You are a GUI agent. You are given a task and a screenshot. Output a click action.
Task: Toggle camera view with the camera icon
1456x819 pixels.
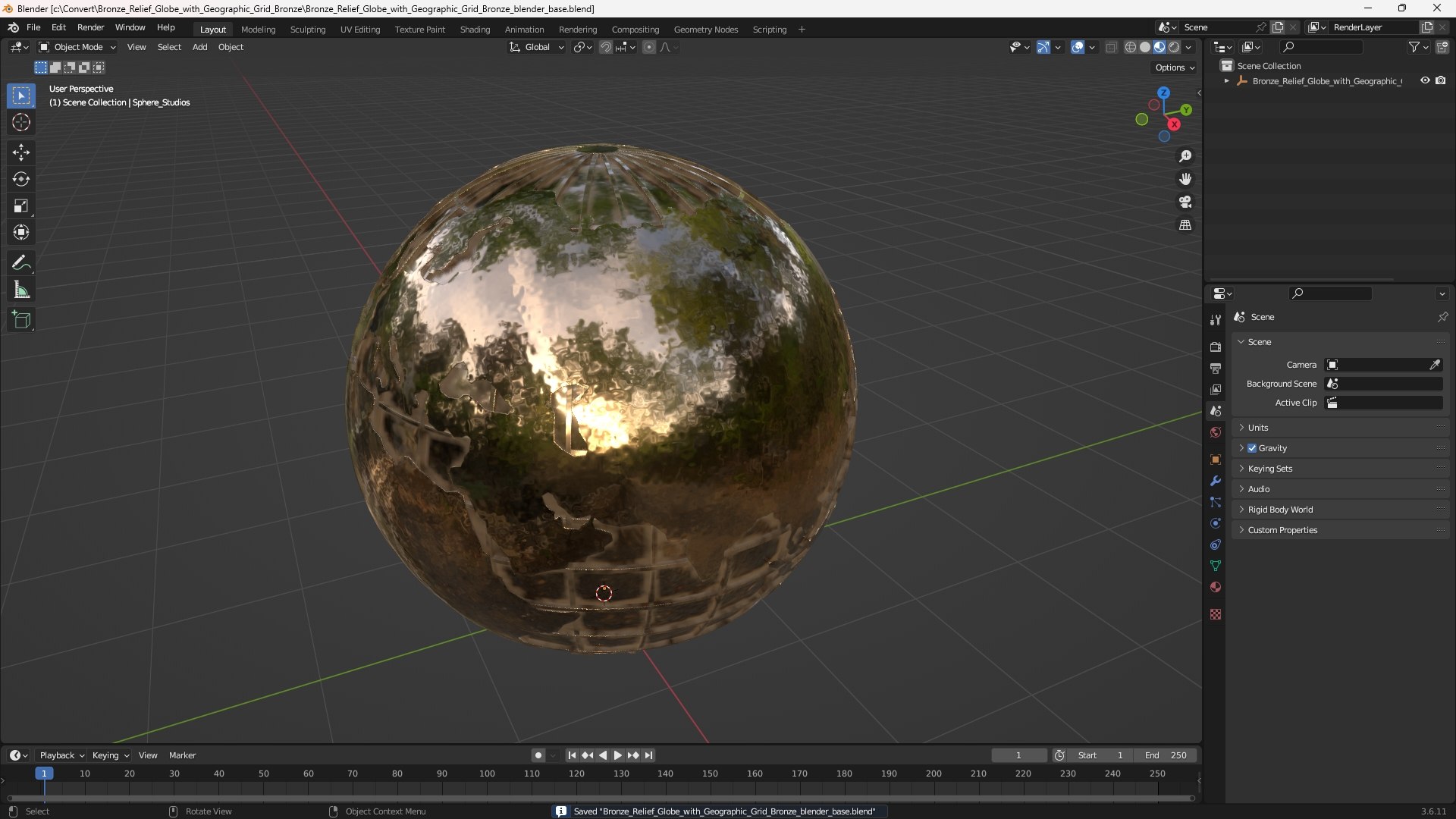click(1185, 202)
